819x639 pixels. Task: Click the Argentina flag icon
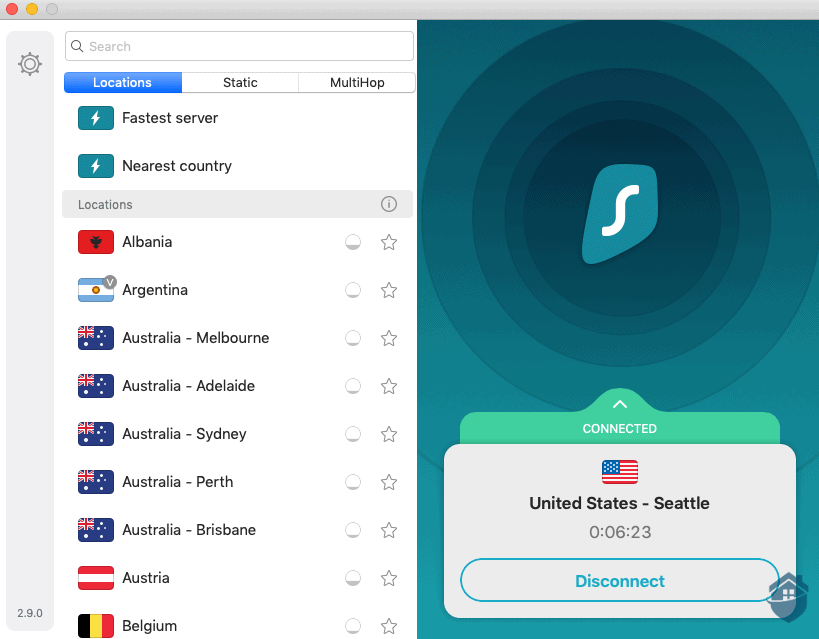click(96, 290)
